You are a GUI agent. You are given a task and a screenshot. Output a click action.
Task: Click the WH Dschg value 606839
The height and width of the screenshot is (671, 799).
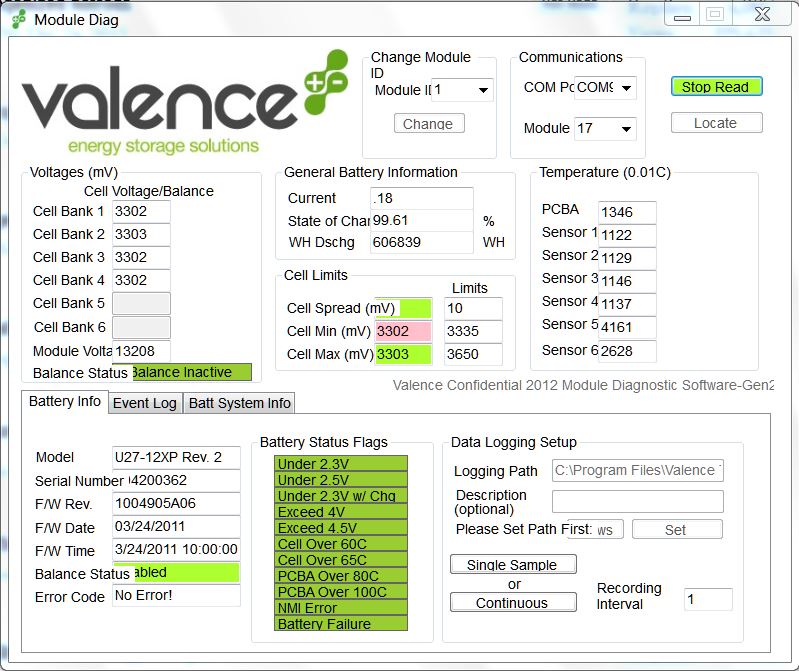coord(422,242)
